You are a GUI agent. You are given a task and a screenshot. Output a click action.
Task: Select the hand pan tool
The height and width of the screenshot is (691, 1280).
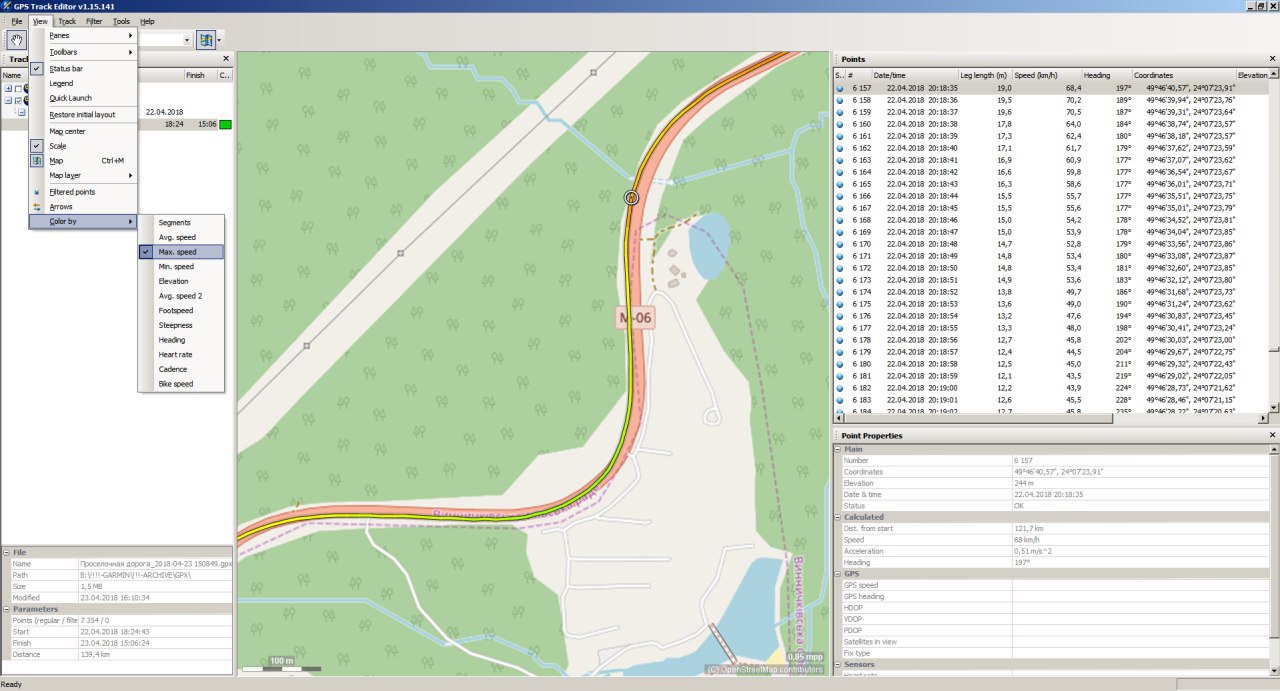tap(16, 40)
